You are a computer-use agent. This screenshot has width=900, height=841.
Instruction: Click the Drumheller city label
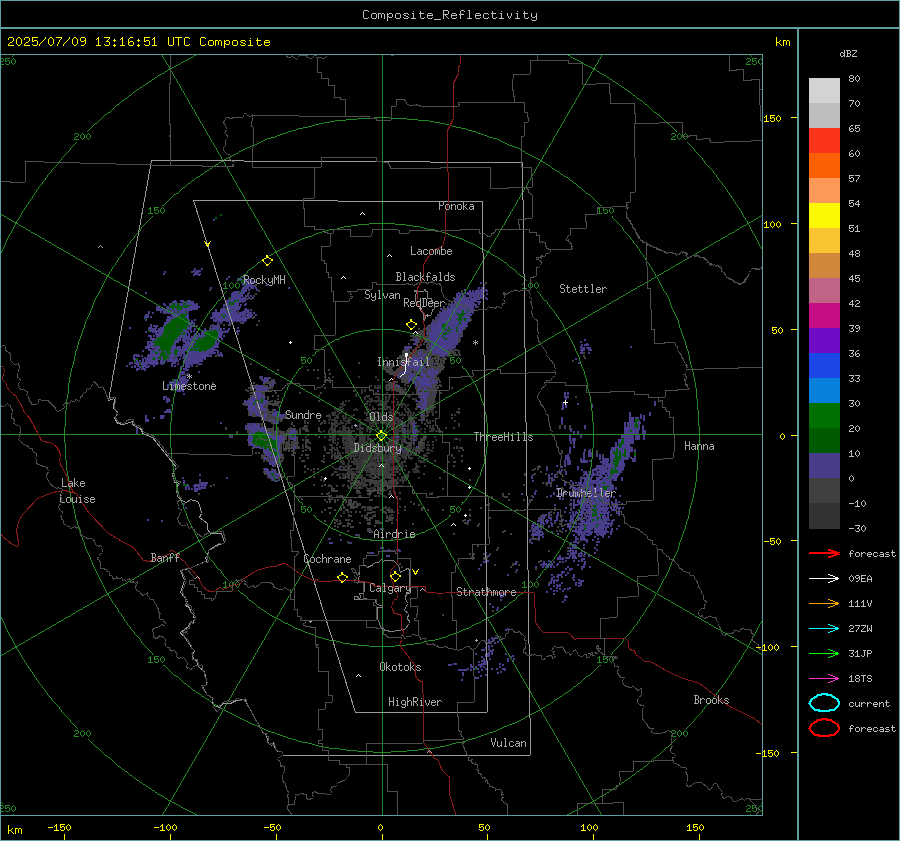click(585, 493)
